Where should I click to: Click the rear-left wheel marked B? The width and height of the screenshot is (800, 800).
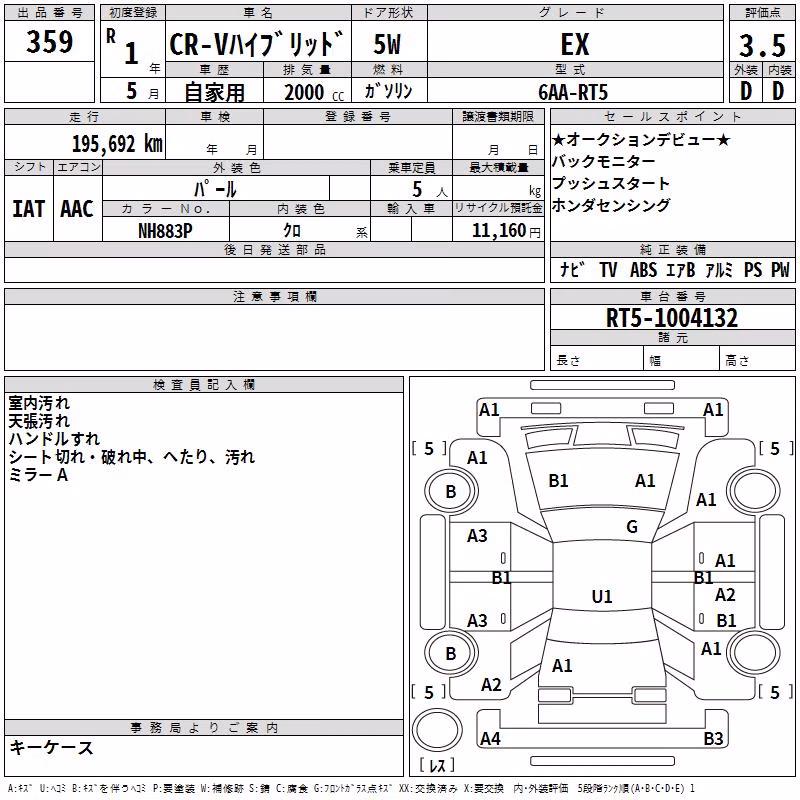click(451, 653)
